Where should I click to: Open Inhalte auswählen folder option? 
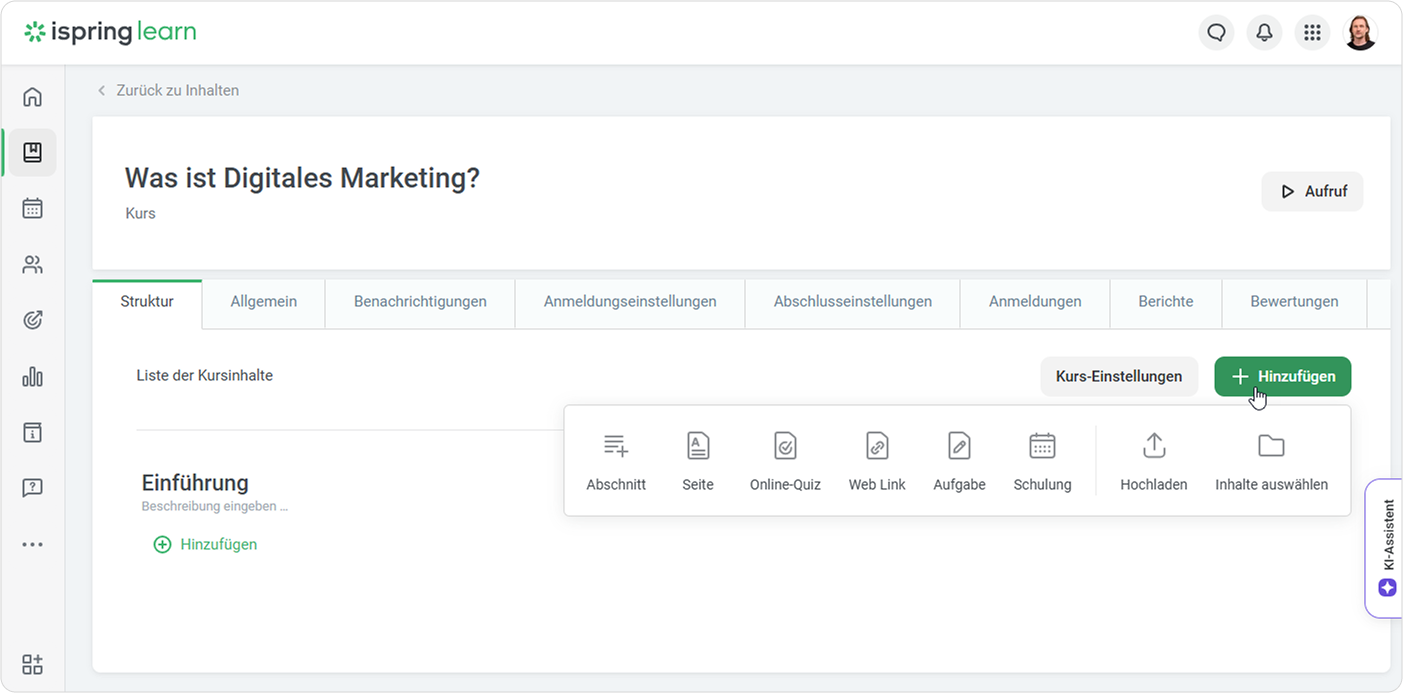[1271, 446]
